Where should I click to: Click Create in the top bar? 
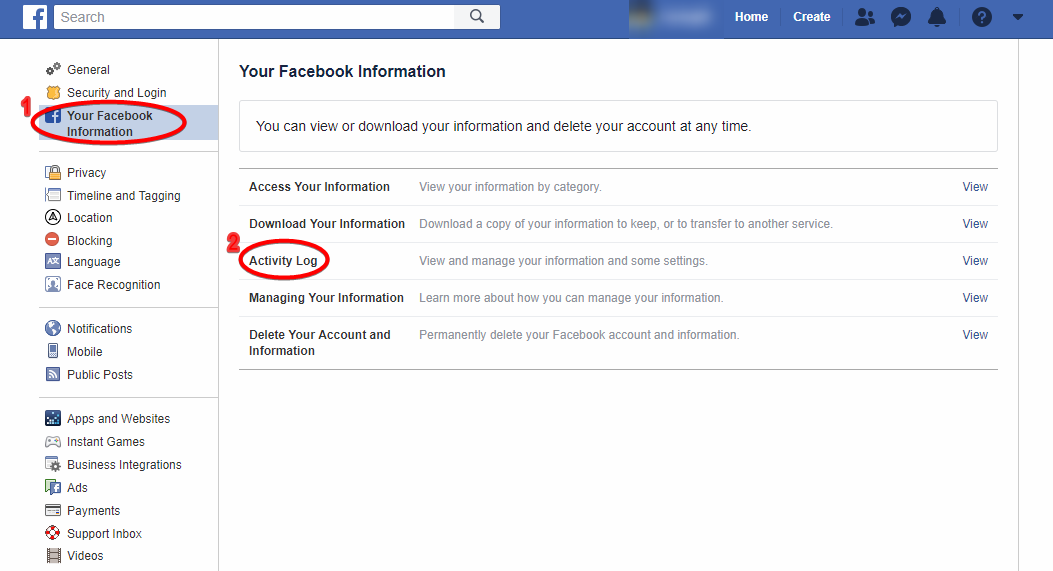tap(811, 17)
